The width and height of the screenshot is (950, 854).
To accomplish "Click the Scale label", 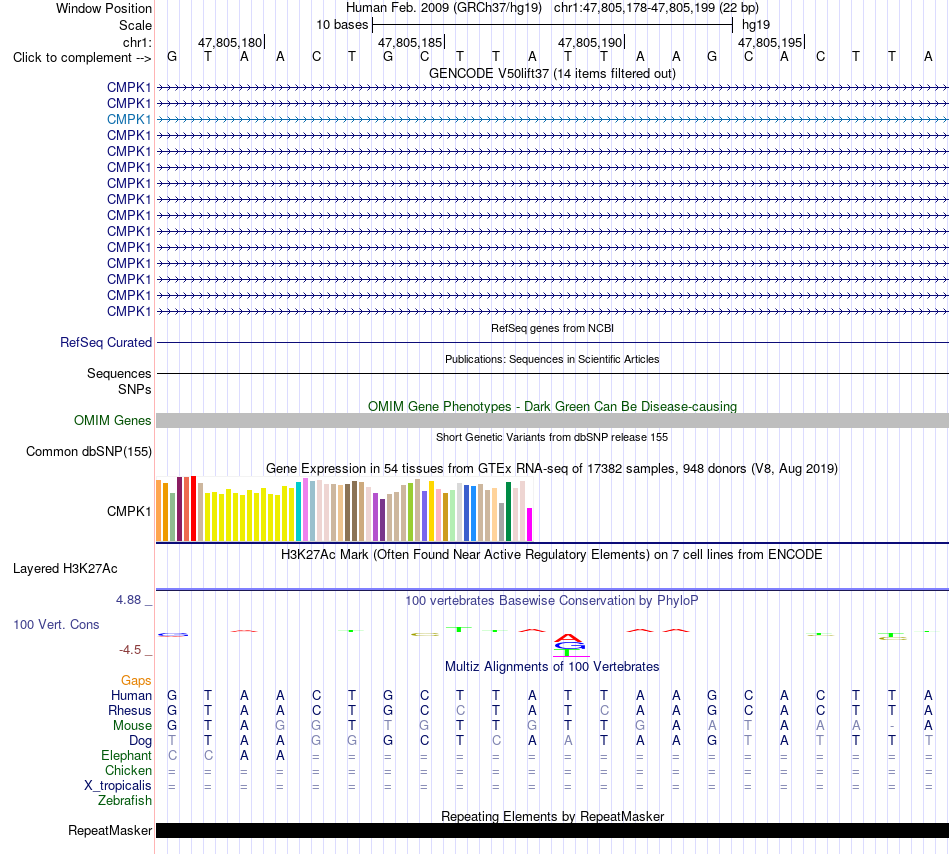I will pyautogui.click(x=136, y=25).
